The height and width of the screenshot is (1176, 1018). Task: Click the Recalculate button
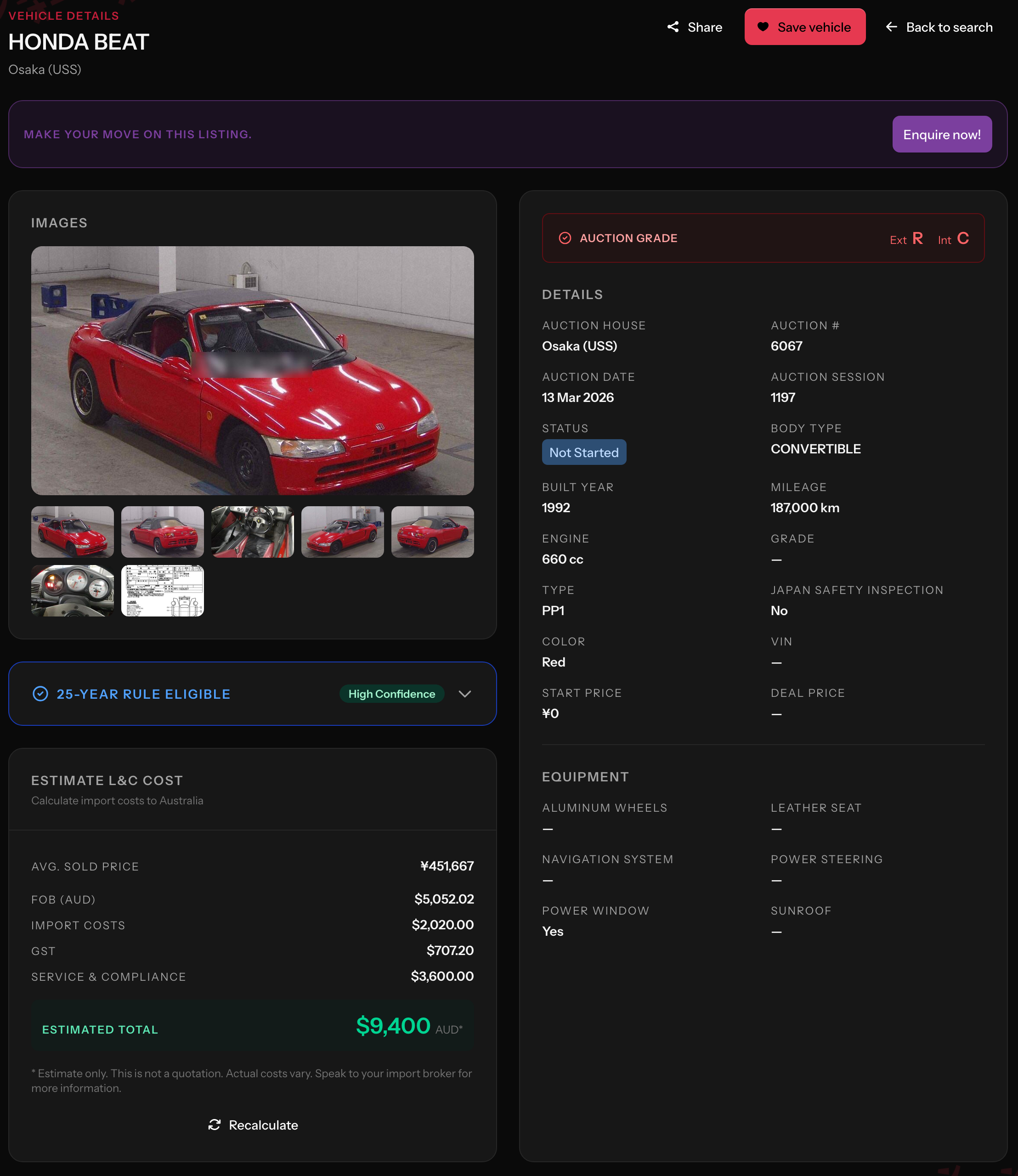click(x=253, y=1125)
